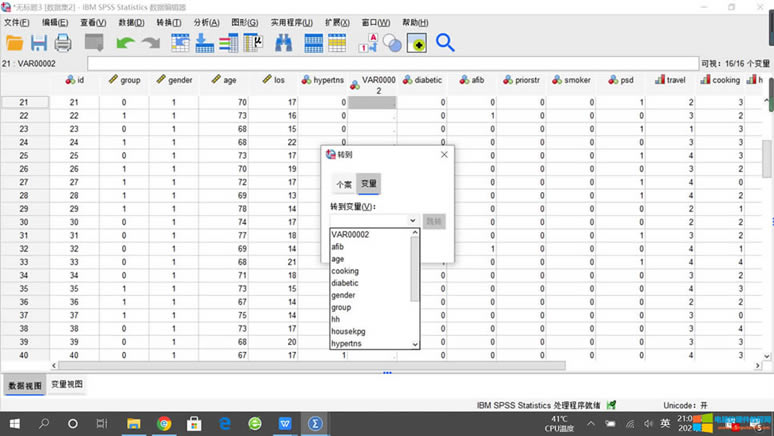Screen dimensions: 774x436
Task: Pick 'cooking' in the variable dropdown list
Action: [x=345, y=271]
